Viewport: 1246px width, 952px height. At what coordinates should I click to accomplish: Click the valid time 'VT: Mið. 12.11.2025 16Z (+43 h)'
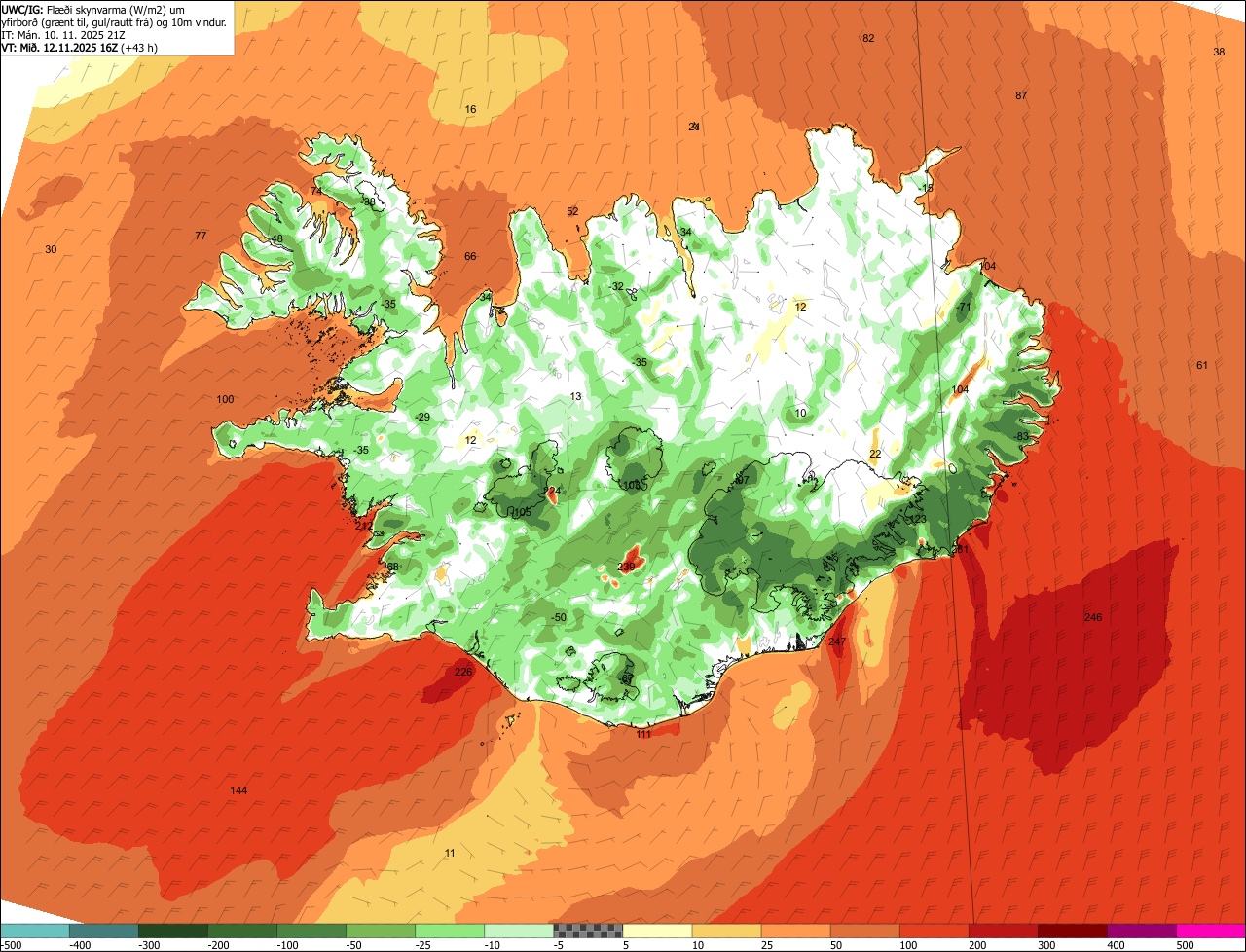coord(80,47)
